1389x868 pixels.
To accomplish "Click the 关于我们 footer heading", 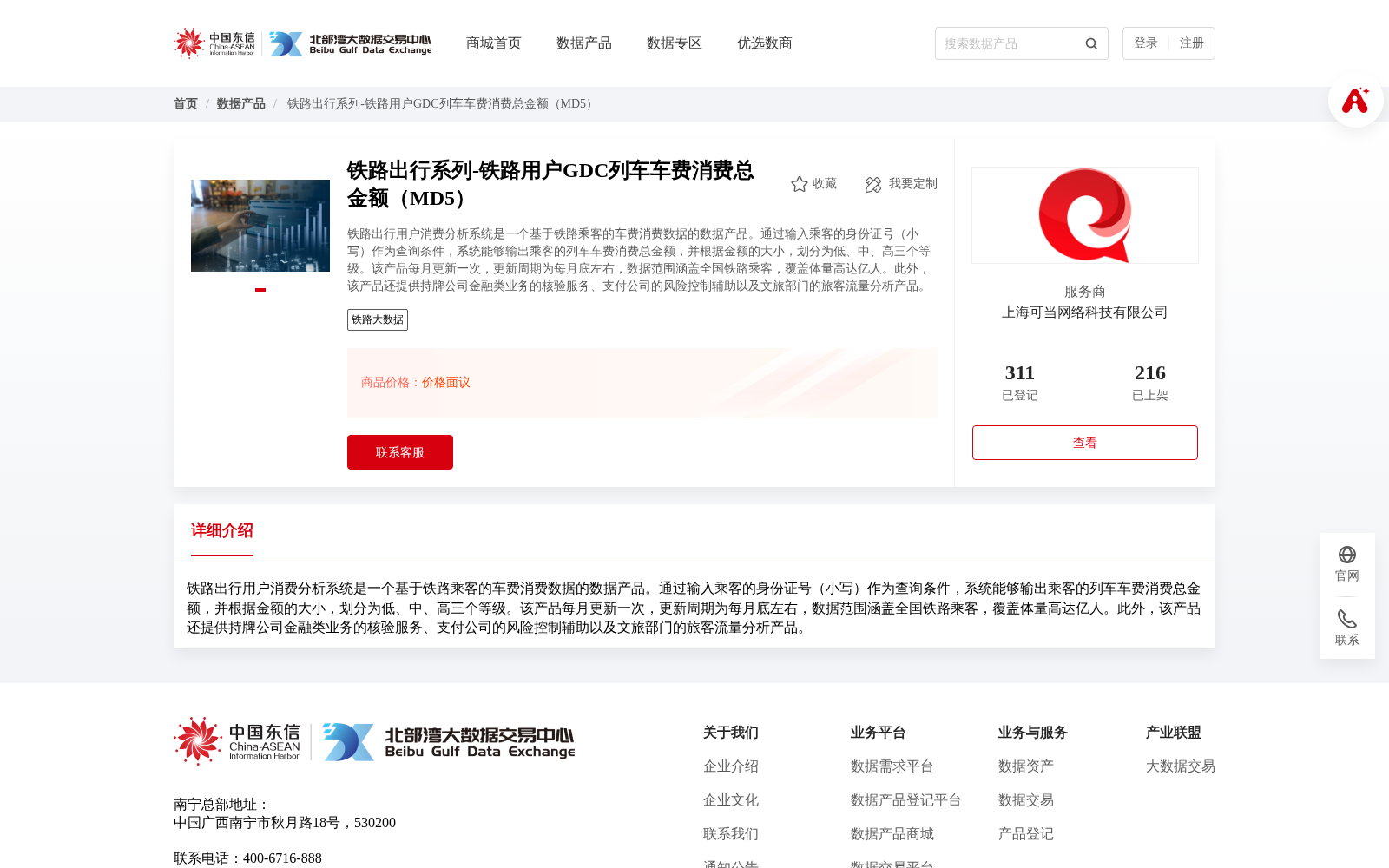I will 731,733.
